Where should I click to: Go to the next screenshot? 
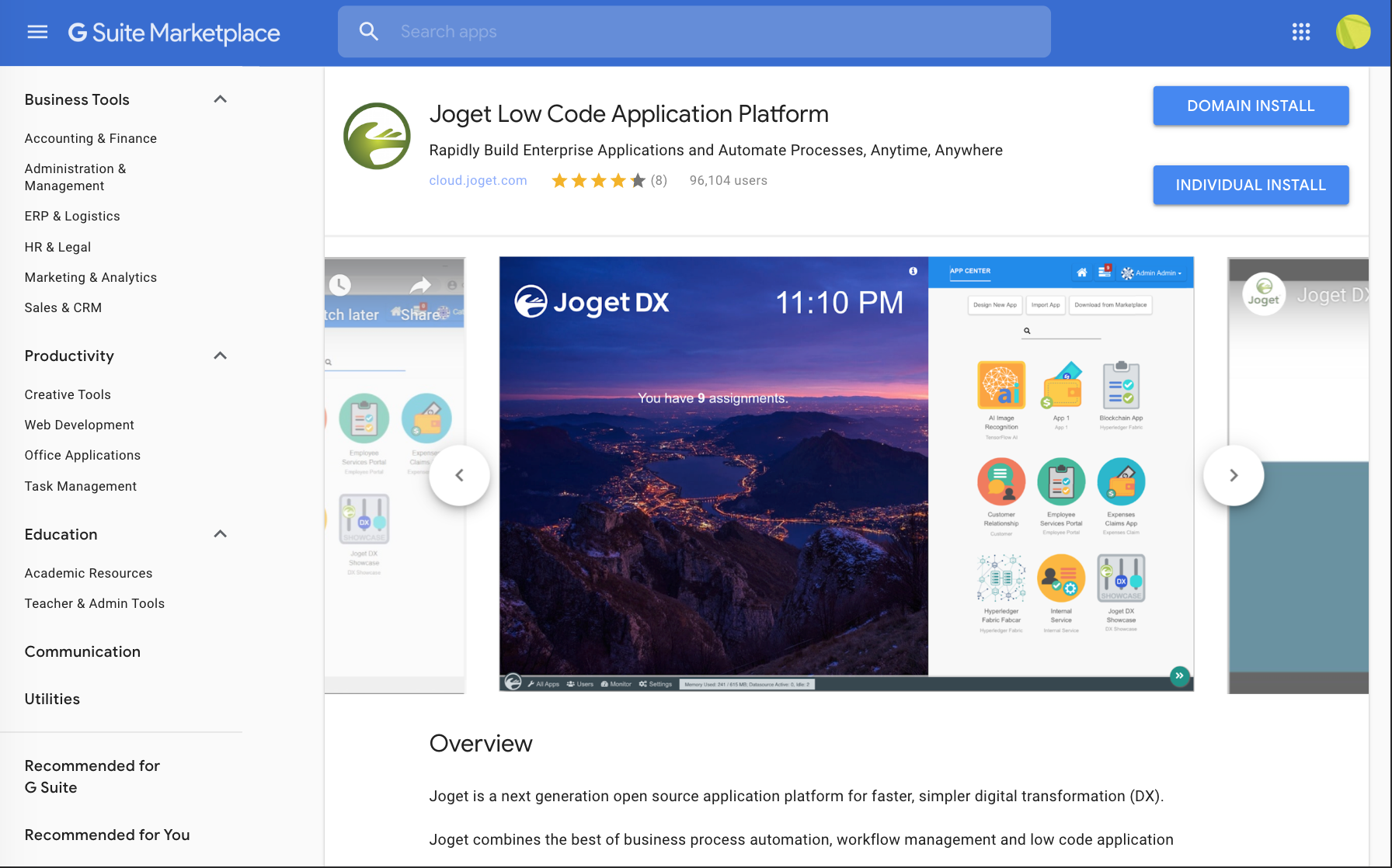[x=1233, y=475]
